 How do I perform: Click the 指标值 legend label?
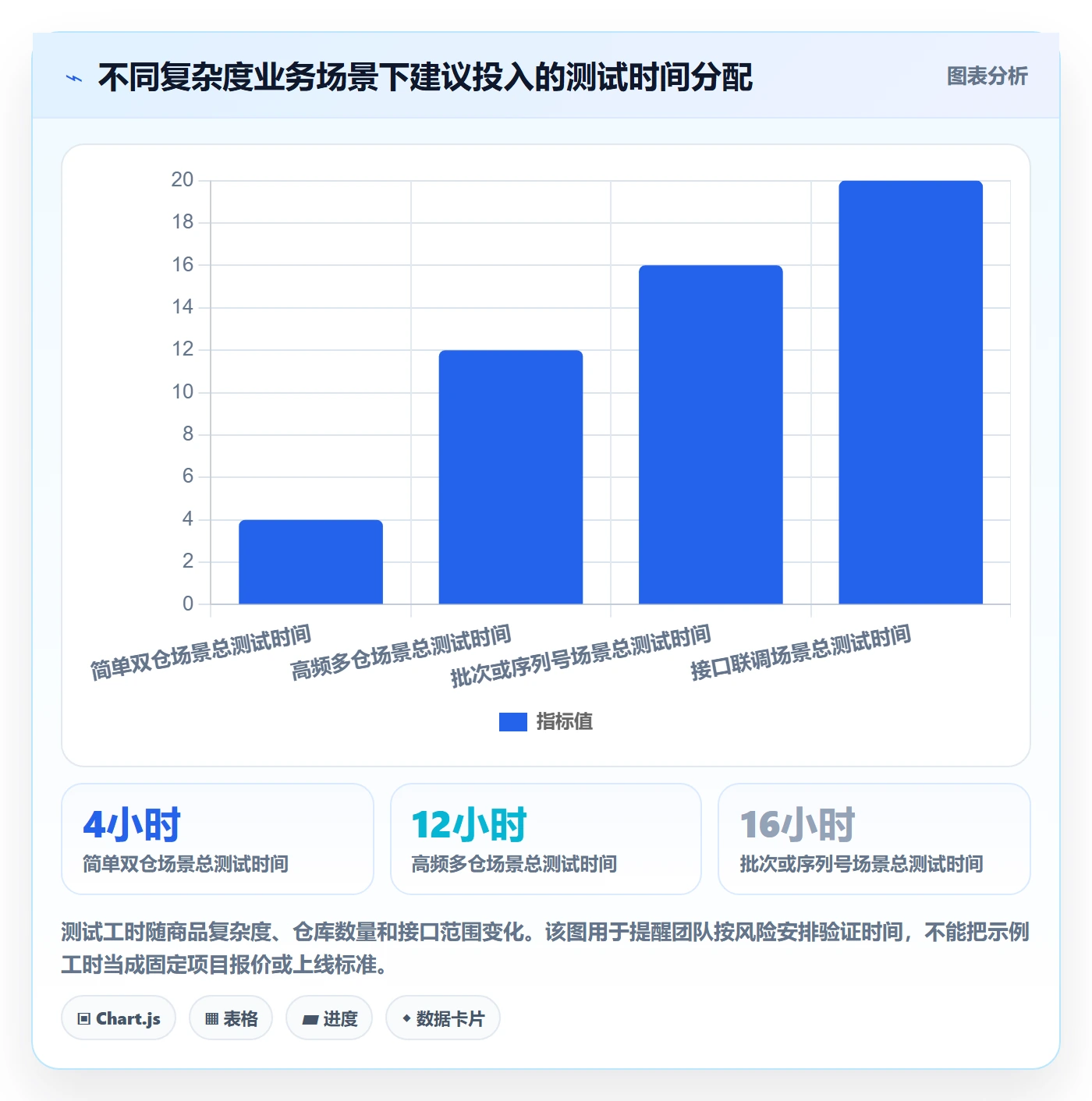(564, 722)
